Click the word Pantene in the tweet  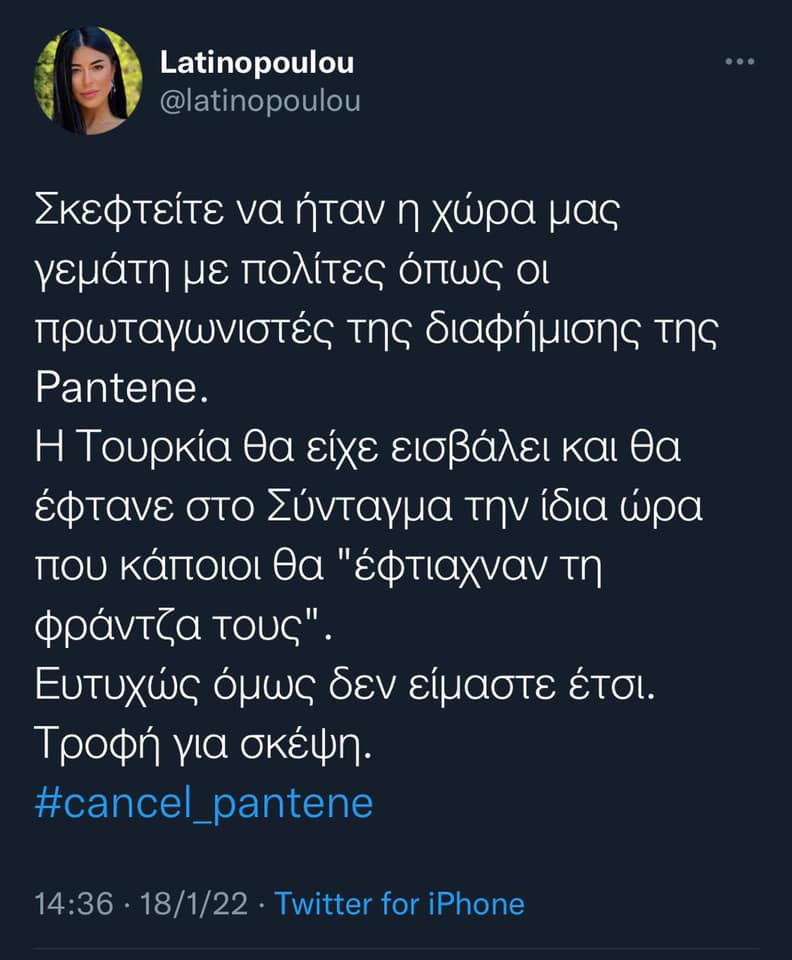119,389
